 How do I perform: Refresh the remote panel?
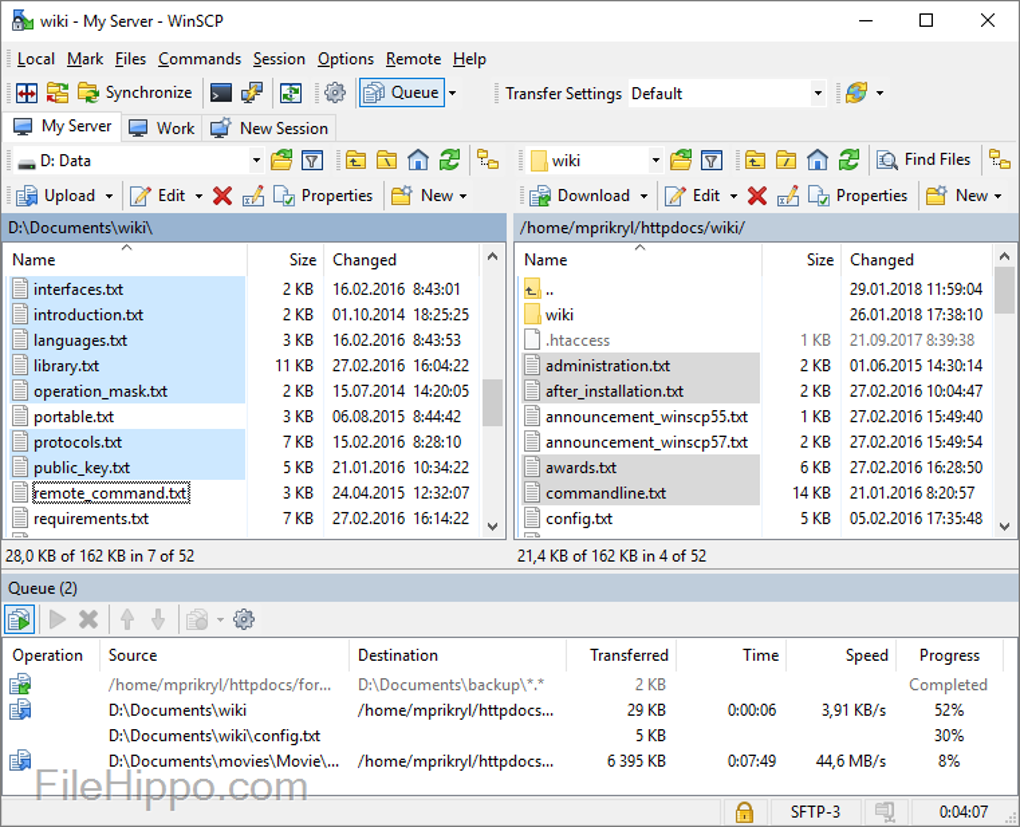pyautogui.click(x=849, y=160)
